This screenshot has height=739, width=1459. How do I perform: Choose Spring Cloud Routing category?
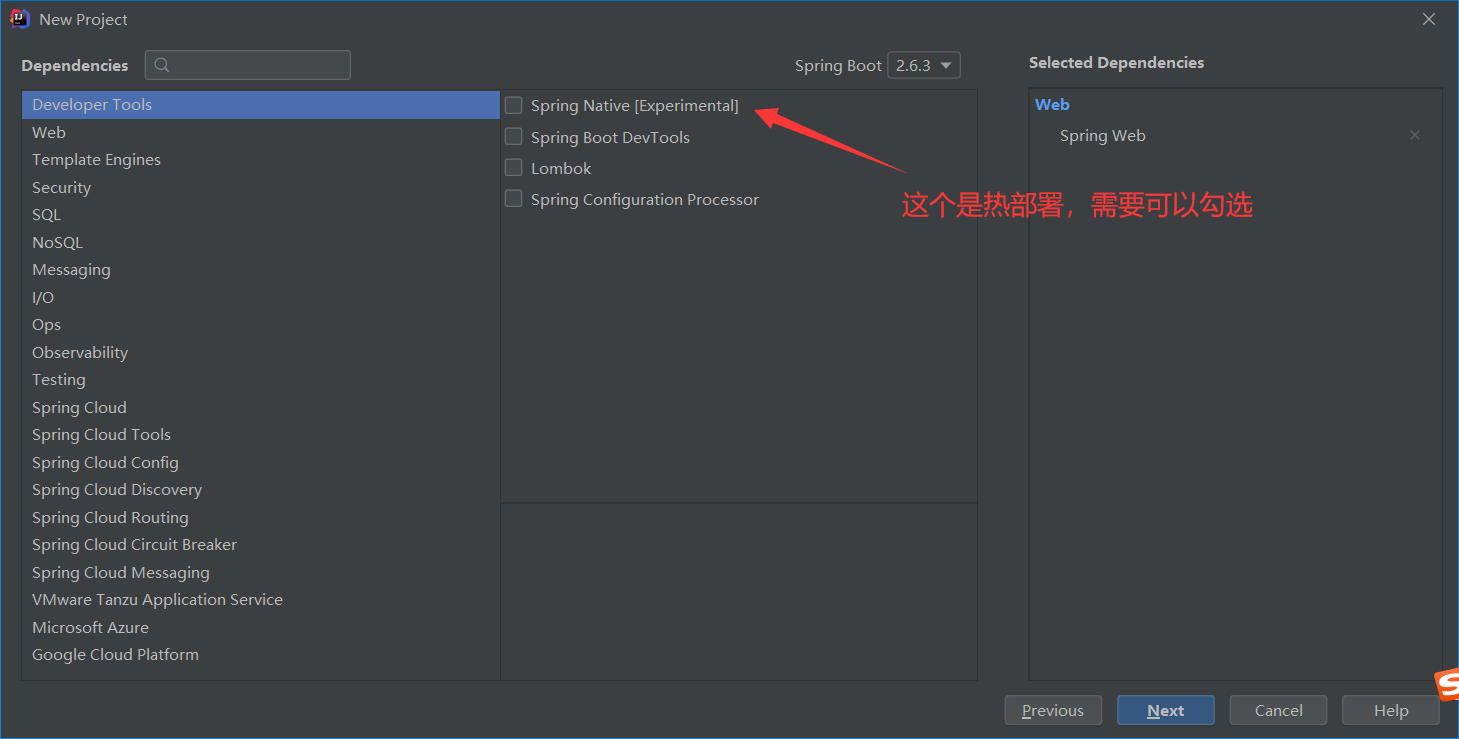click(261, 517)
